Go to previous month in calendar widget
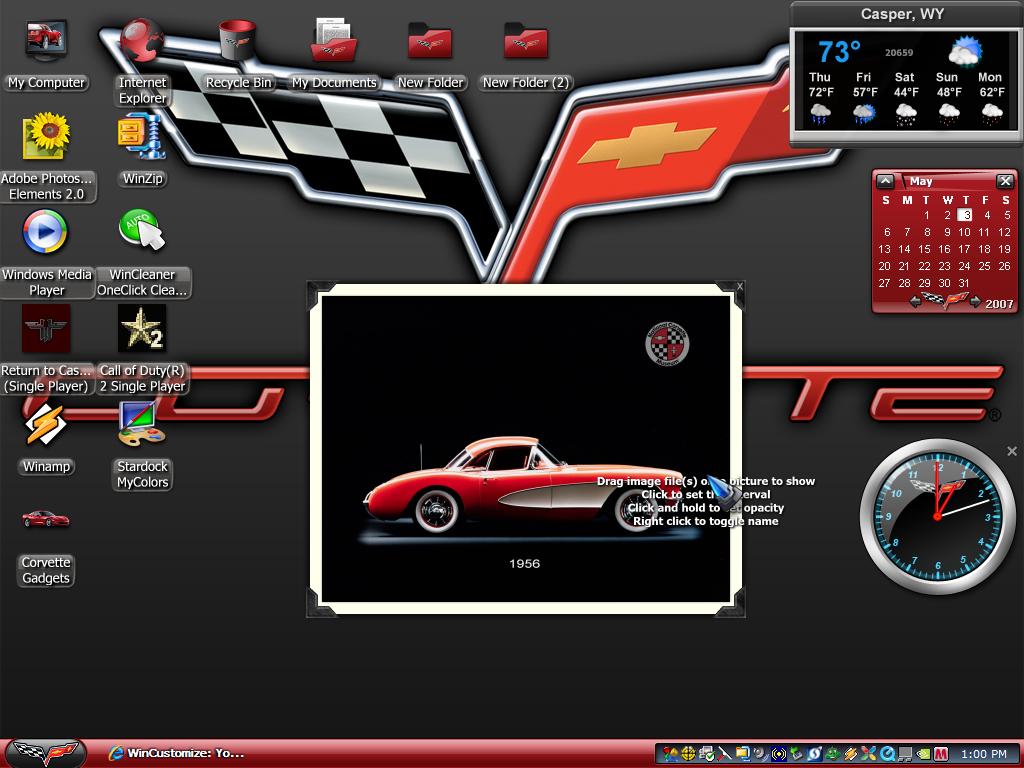 [x=915, y=302]
